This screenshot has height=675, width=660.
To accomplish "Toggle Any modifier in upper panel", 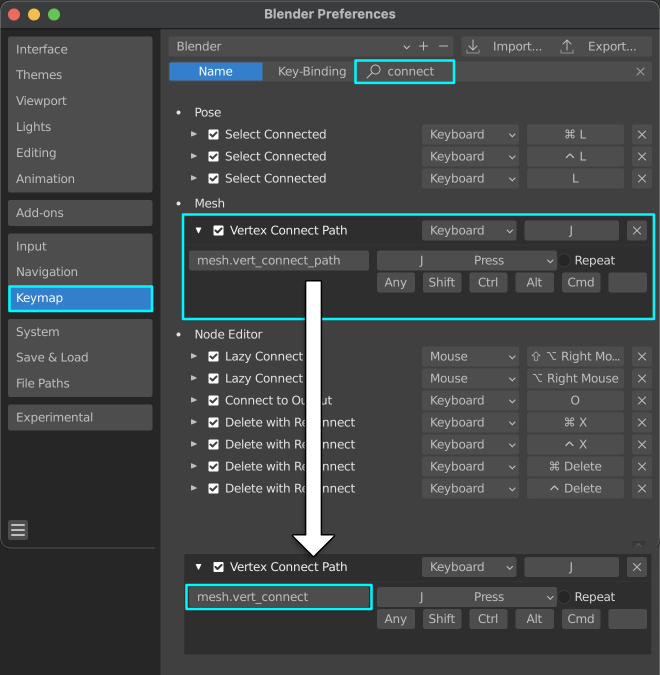I will (396, 283).
